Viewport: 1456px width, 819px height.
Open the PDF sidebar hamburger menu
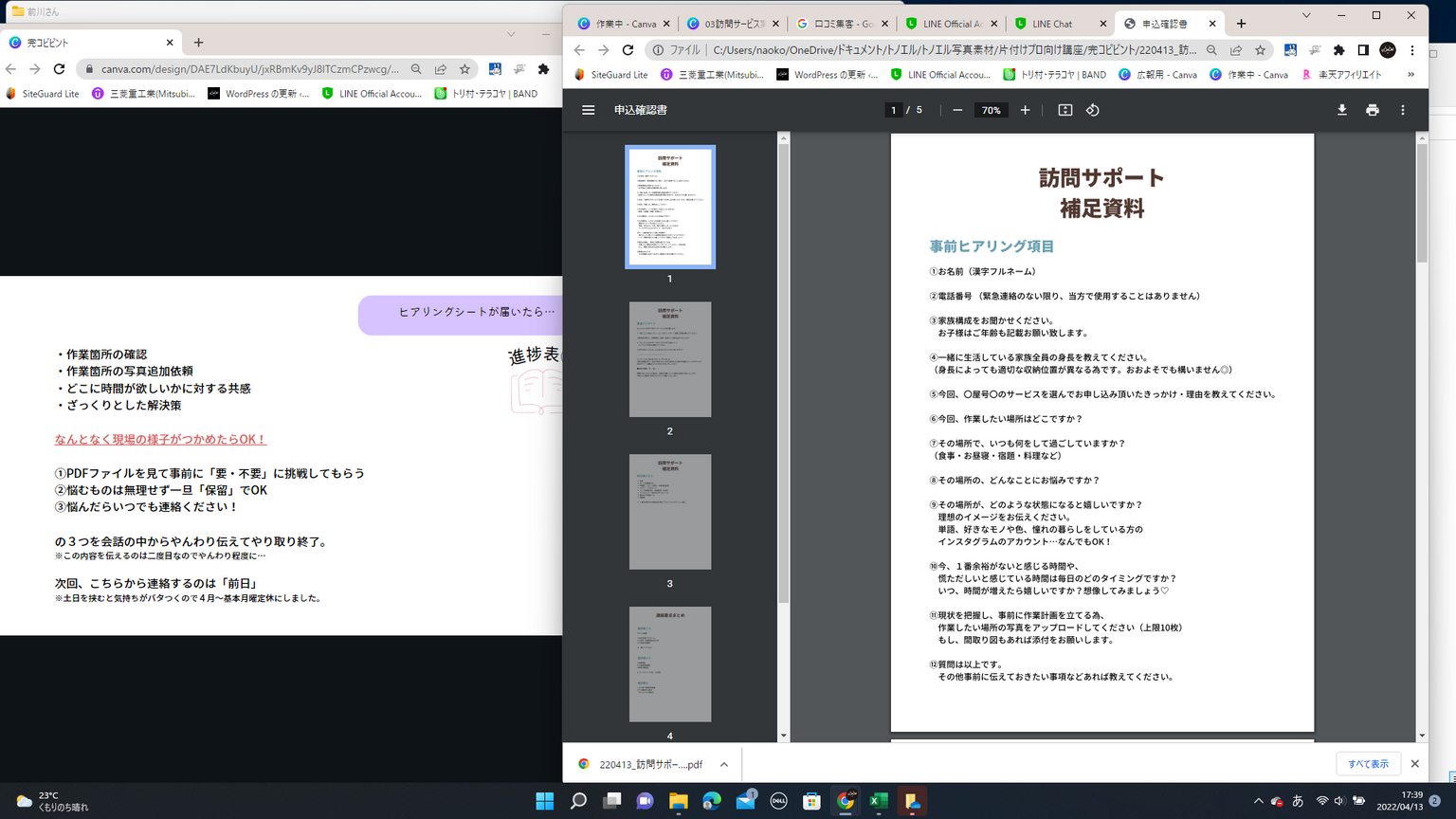click(588, 110)
